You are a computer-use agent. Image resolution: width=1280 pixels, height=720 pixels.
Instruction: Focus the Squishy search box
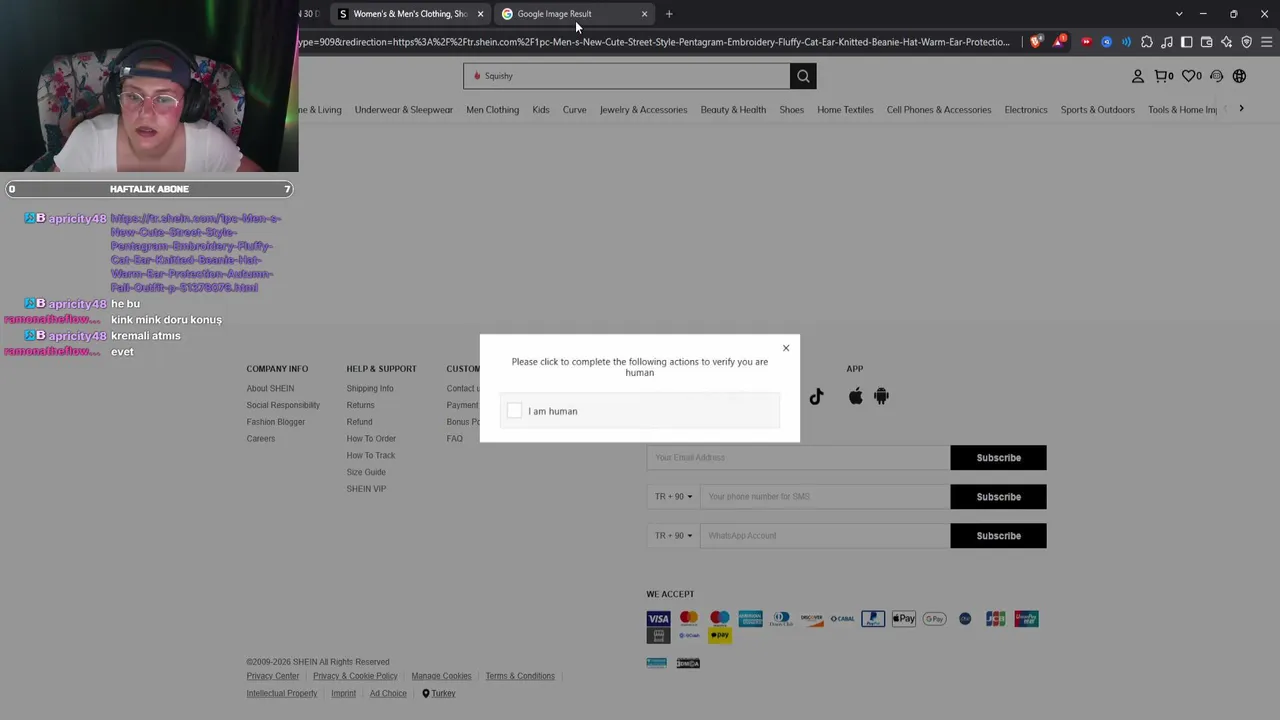pyautogui.click(x=627, y=76)
